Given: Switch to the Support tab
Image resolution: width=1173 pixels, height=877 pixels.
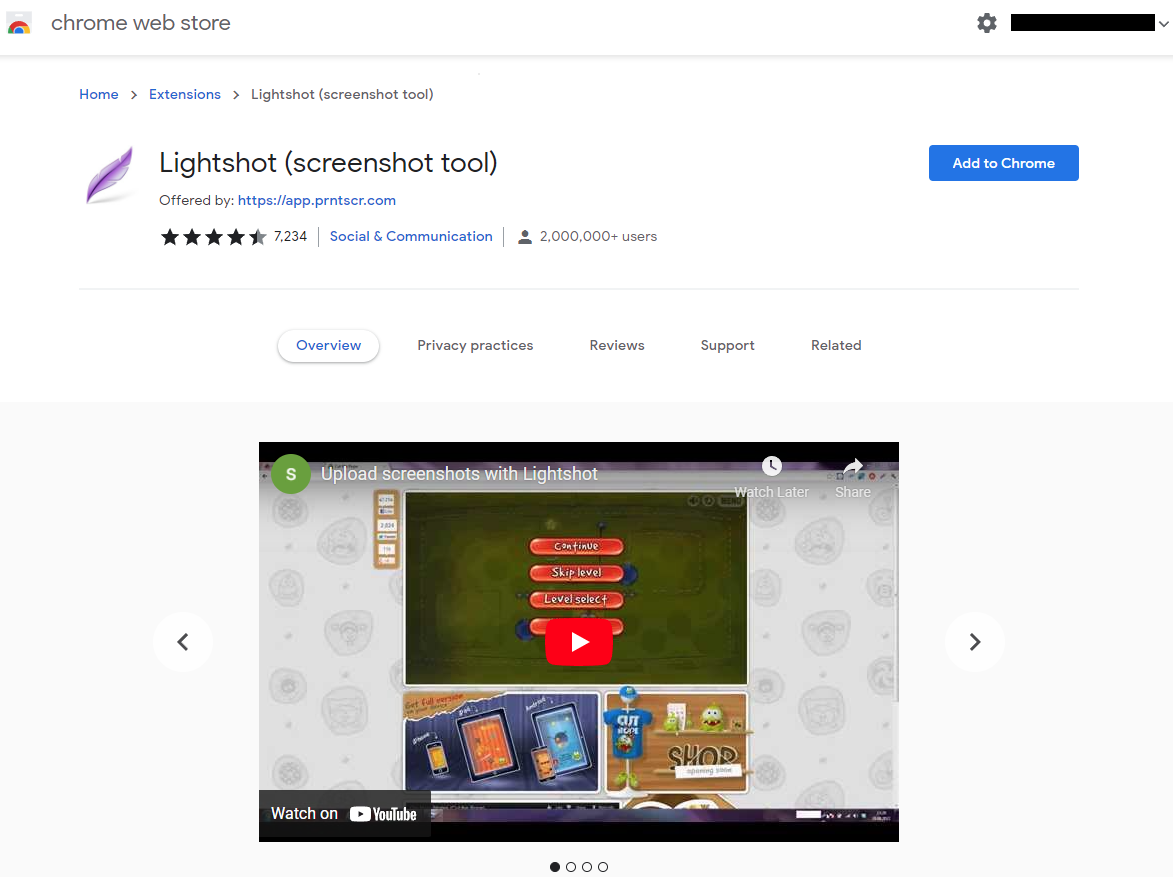Looking at the screenshot, I should (x=727, y=346).
